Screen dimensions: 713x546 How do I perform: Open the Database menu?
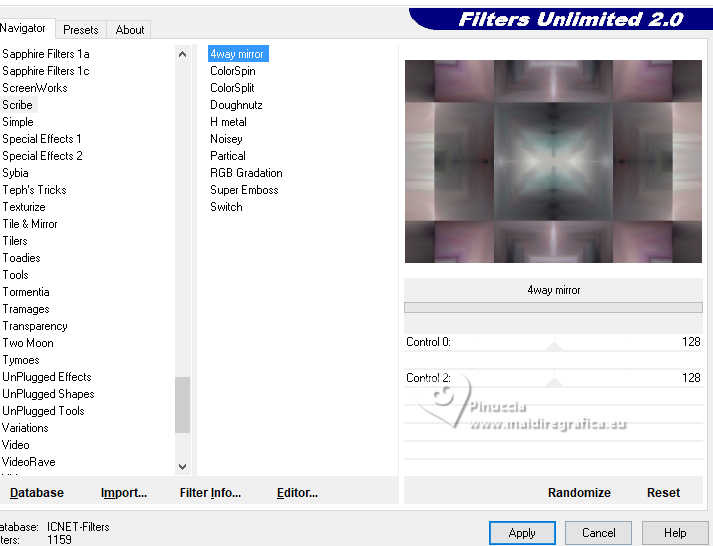[x=37, y=493]
